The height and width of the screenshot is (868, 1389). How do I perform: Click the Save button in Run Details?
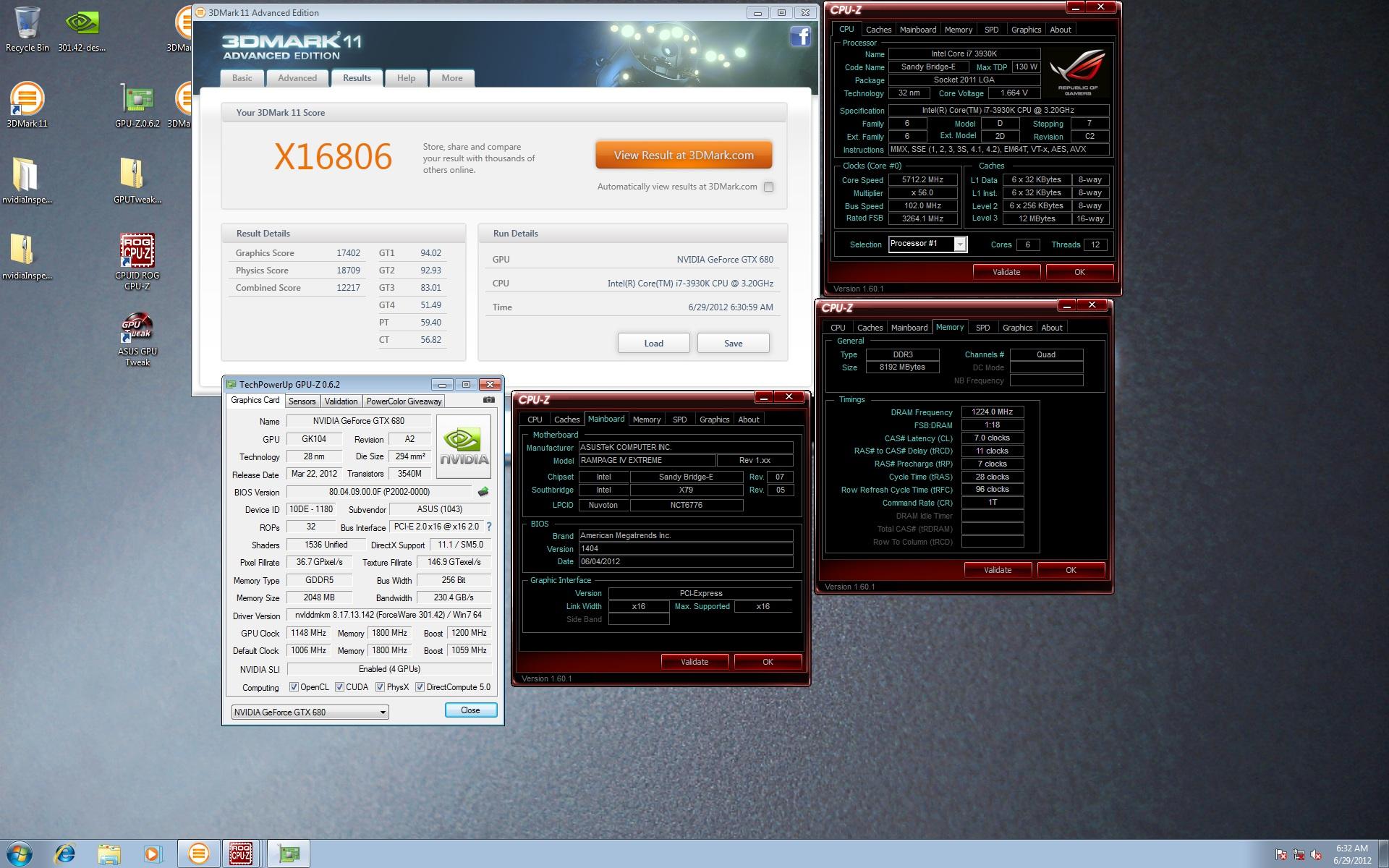click(733, 344)
